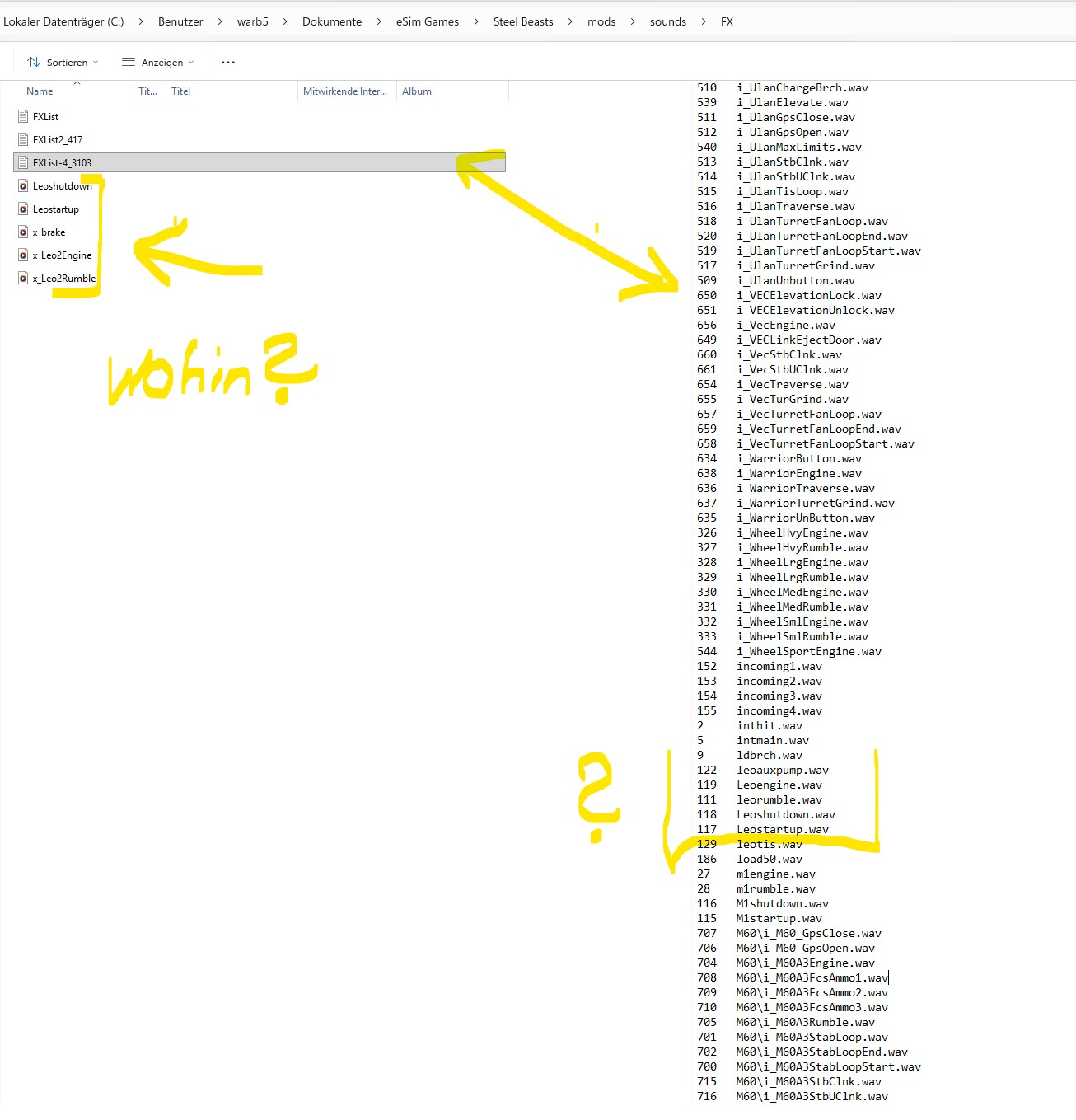Sort by the Album column header

417,91
